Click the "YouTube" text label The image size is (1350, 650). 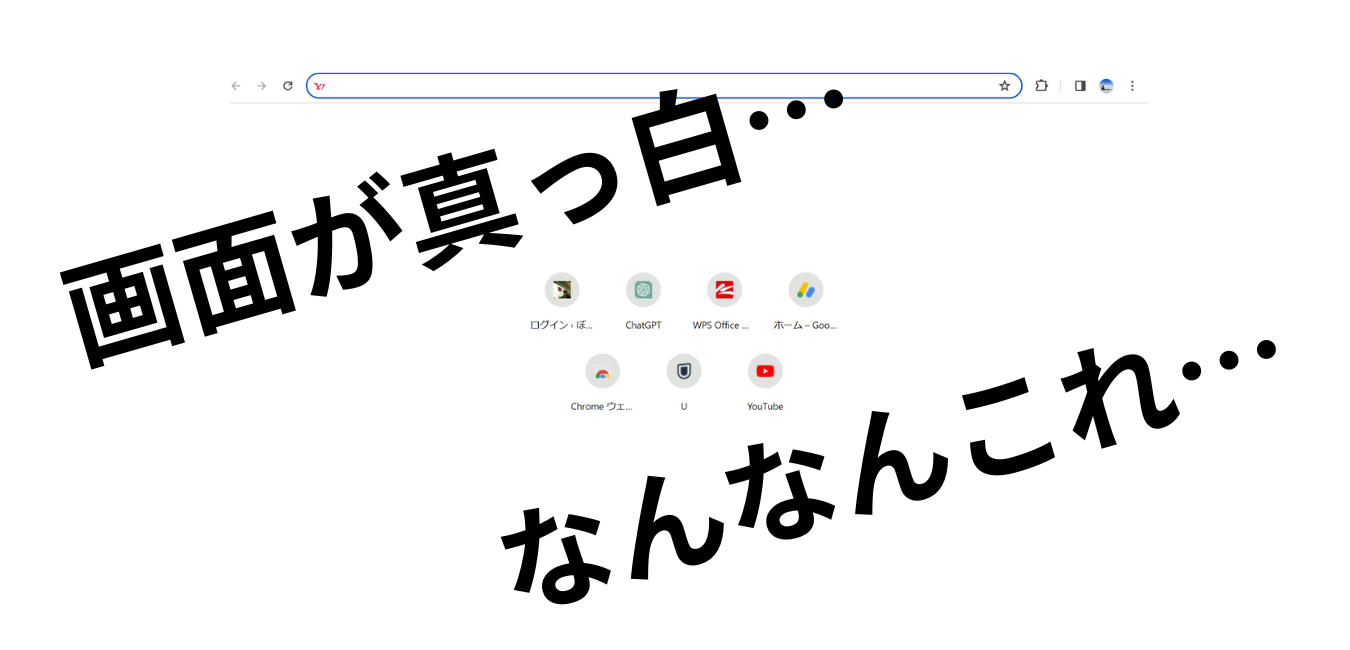click(x=765, y=407)
